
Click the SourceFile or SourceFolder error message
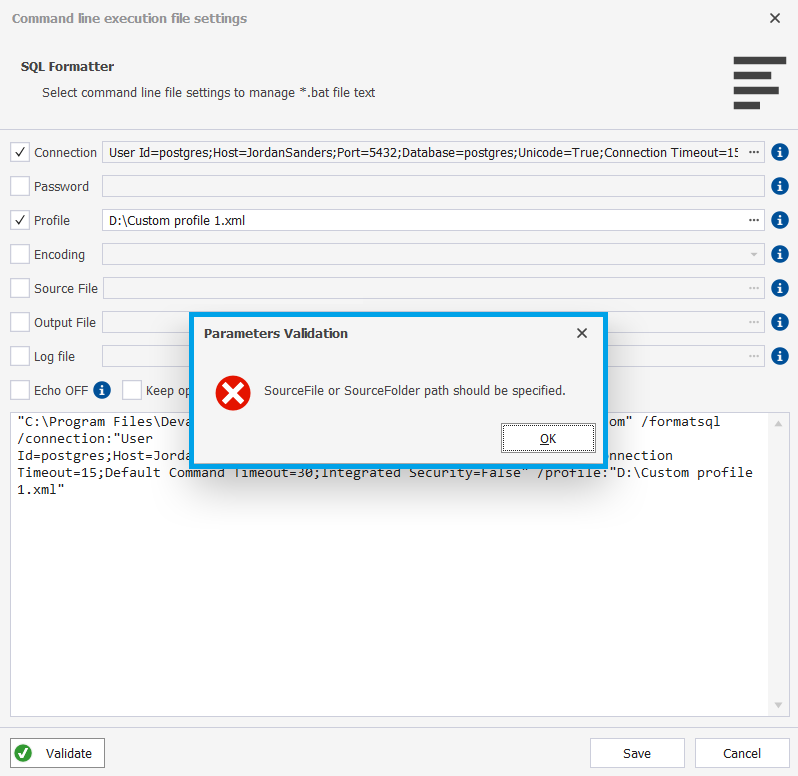[x=415, y=391]
